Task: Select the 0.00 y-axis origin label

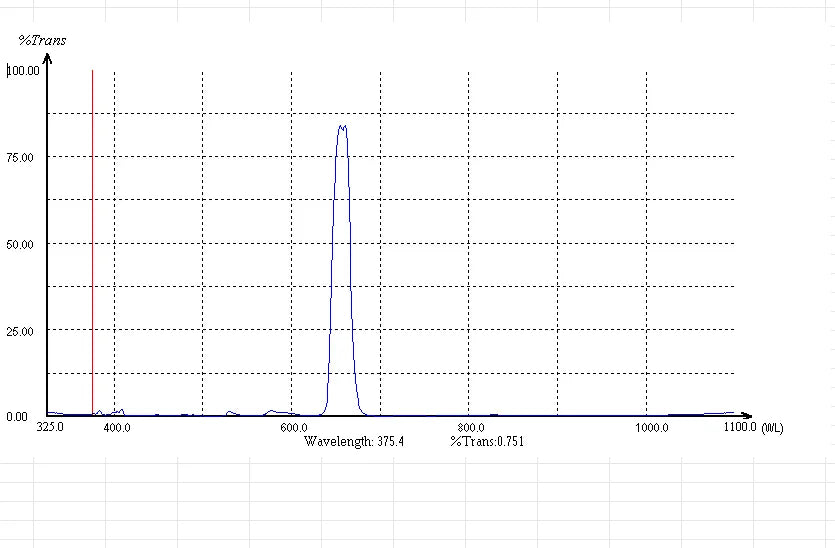Action: coord(17,417)
